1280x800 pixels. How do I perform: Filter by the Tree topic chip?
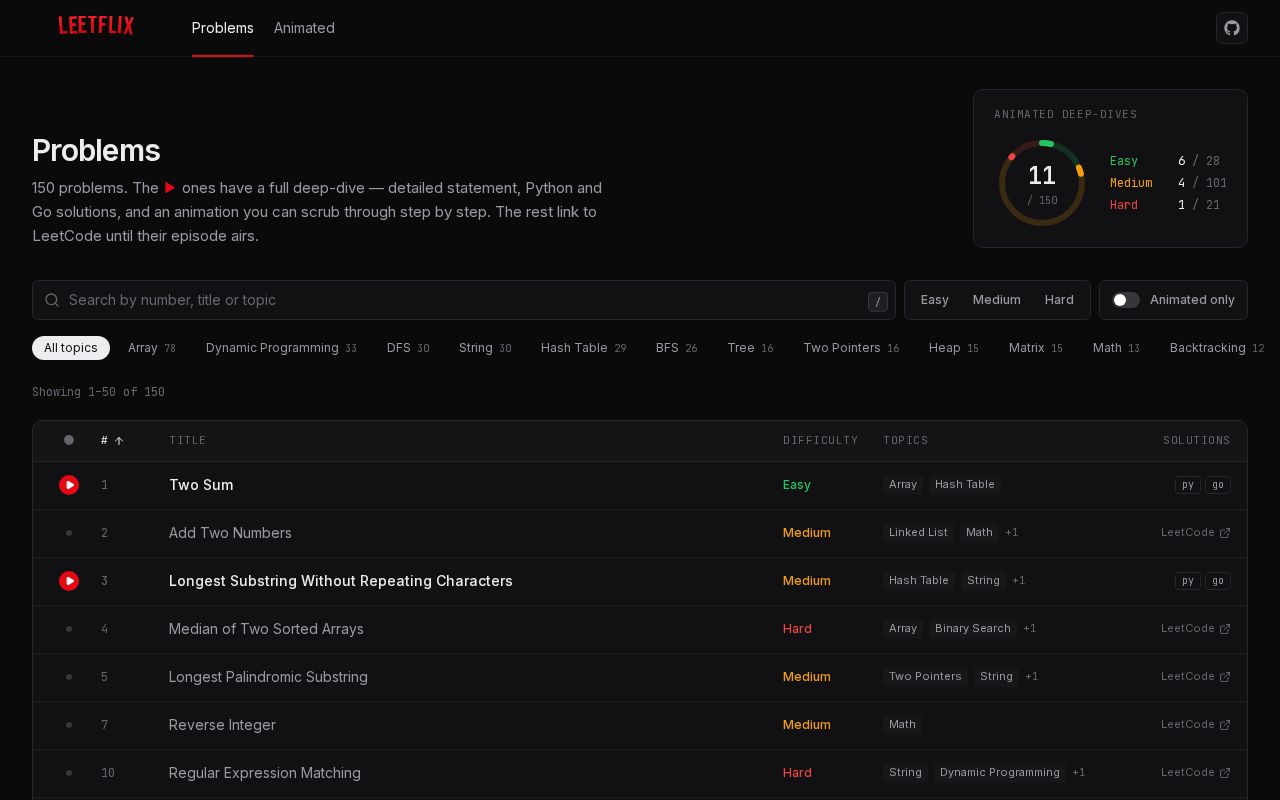pos(751,348)
